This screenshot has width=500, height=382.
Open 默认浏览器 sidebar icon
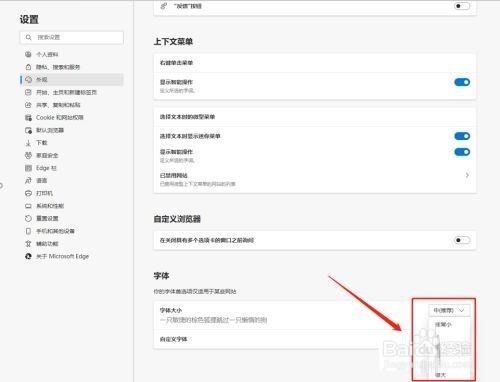[28, 130]
